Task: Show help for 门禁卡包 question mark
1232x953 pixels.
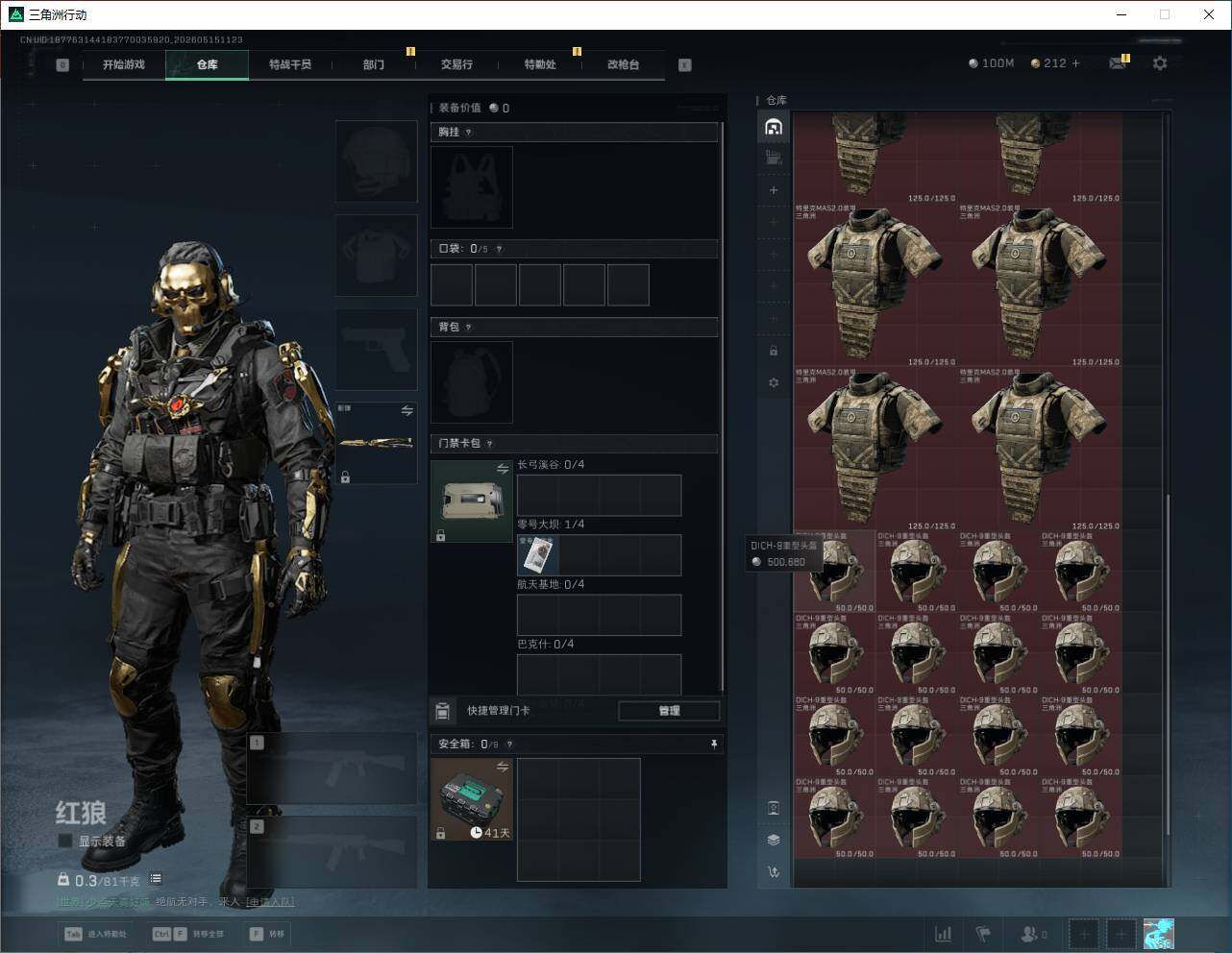Action: [x=490, y=444]
